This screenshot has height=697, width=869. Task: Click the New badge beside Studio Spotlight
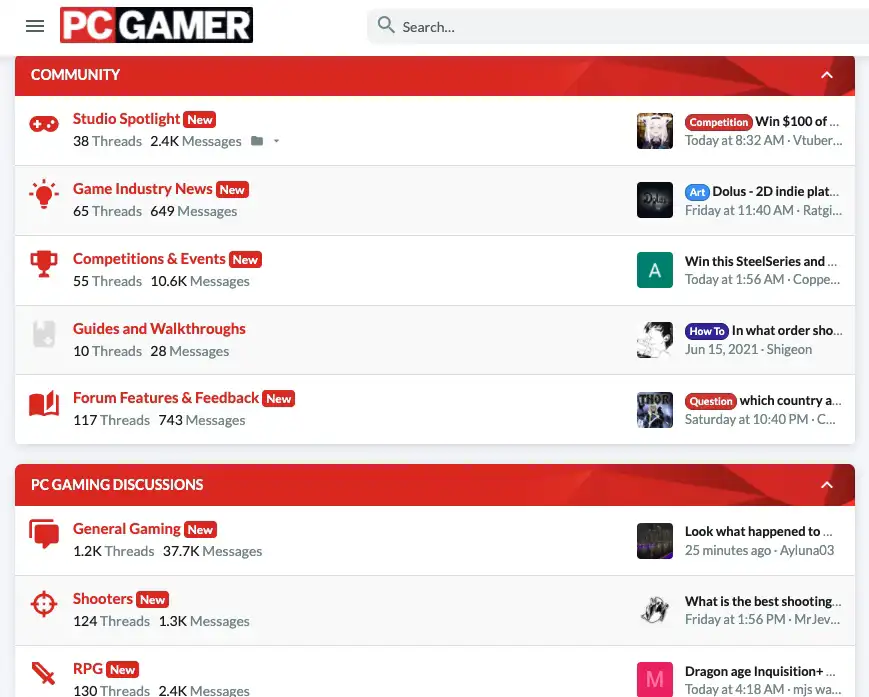pos(200,120)
